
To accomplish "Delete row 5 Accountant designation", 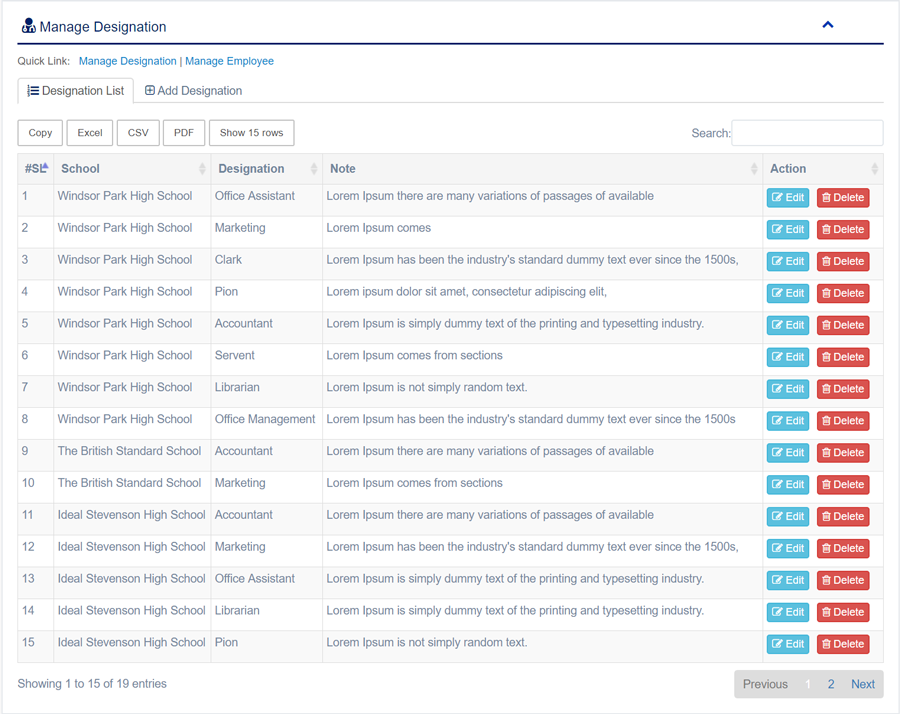I will click(843, 325).
